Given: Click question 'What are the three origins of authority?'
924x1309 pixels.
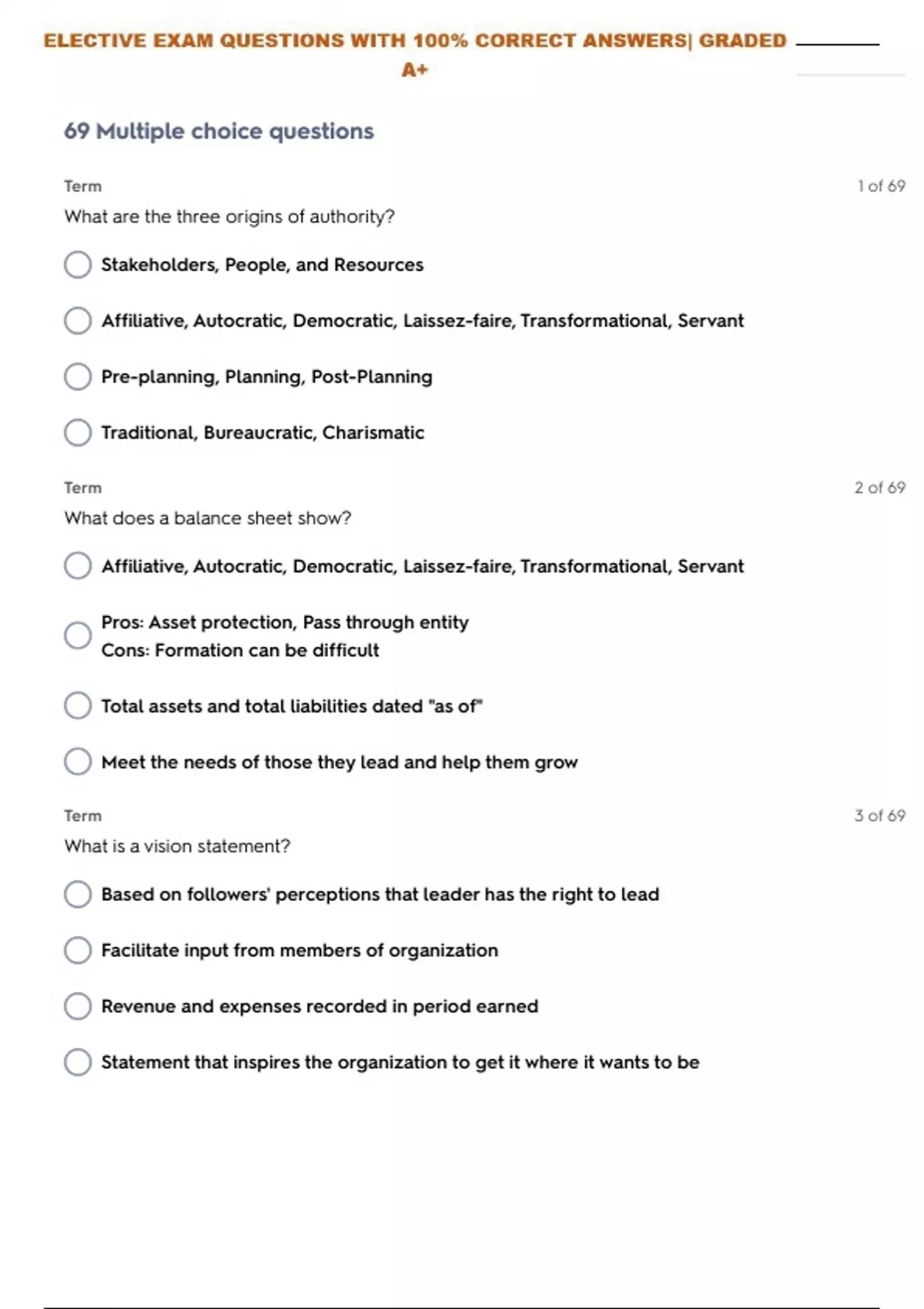Looking at the screenshot, I should 229,217.
